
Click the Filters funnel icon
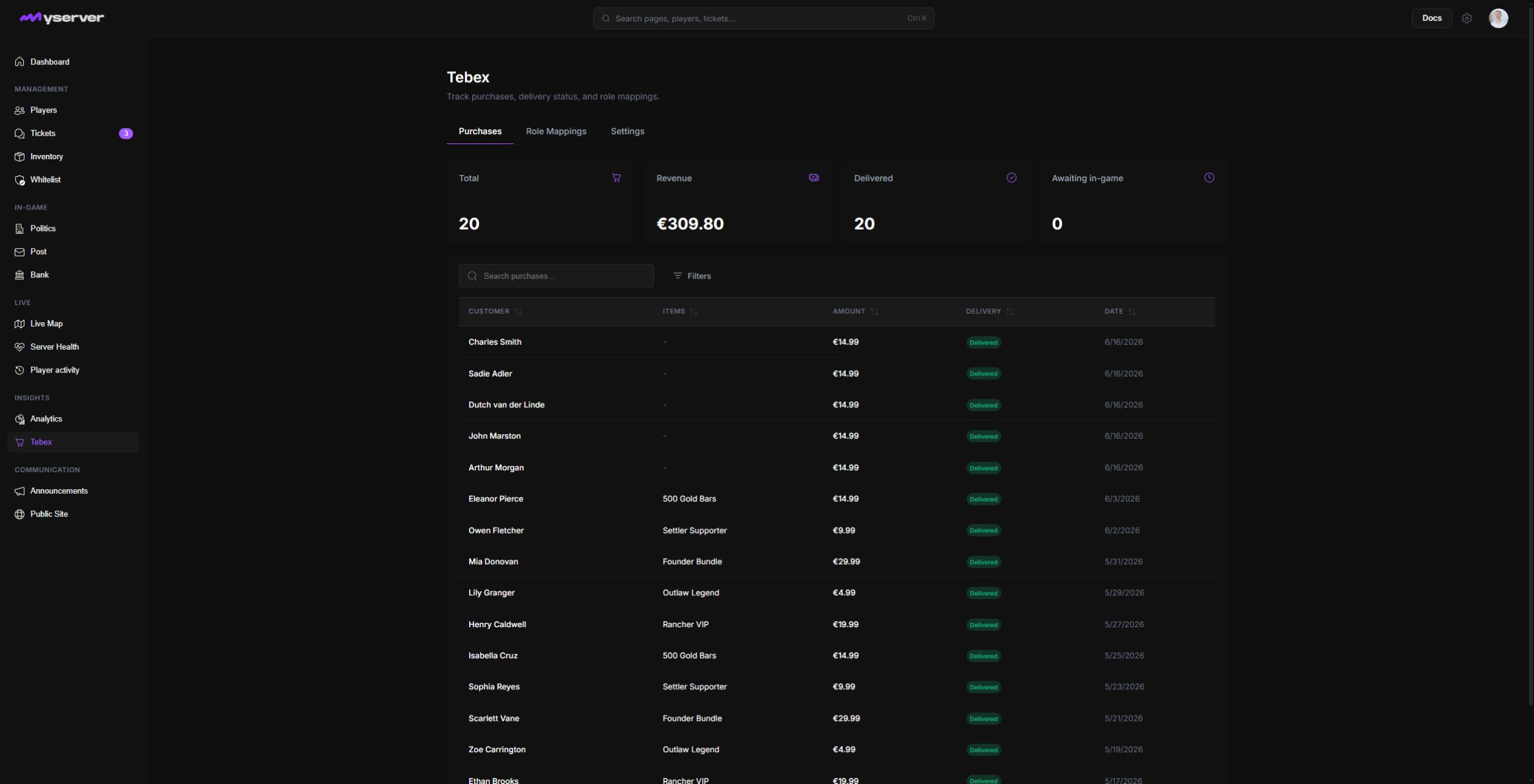click(x=678, y=276)
